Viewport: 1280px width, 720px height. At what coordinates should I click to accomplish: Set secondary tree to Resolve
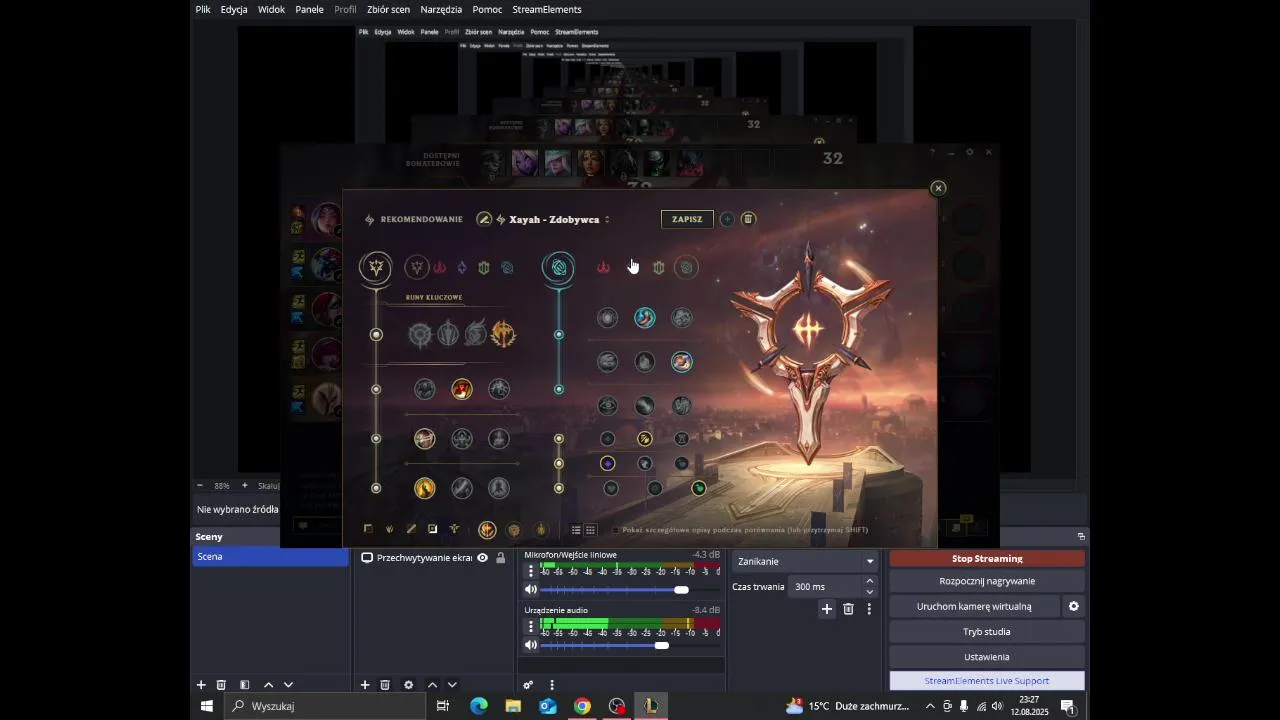(658, 267)
